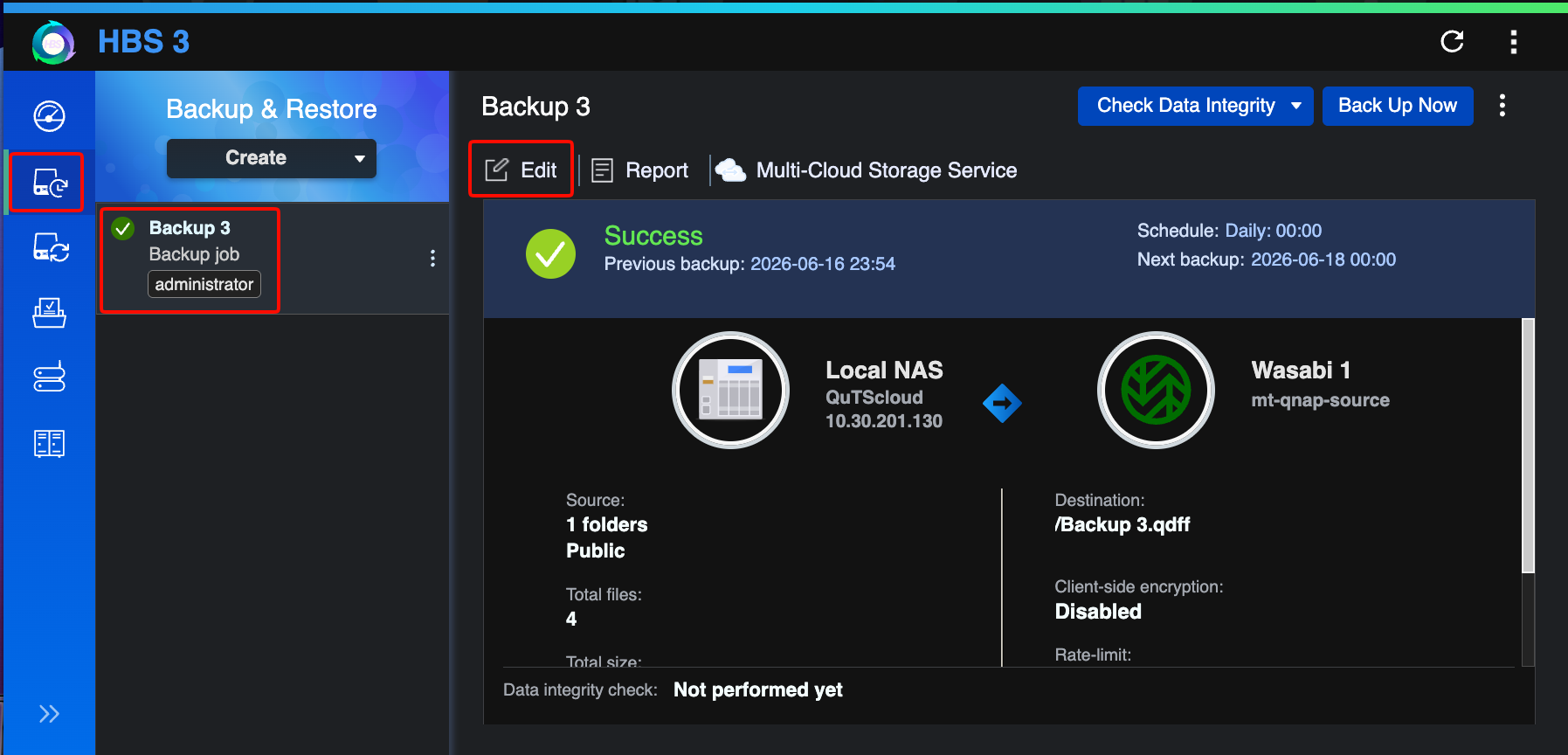The image size is (1568, 755).
Task: Click the HBS 3 app logo
Action: pos(53,42)
